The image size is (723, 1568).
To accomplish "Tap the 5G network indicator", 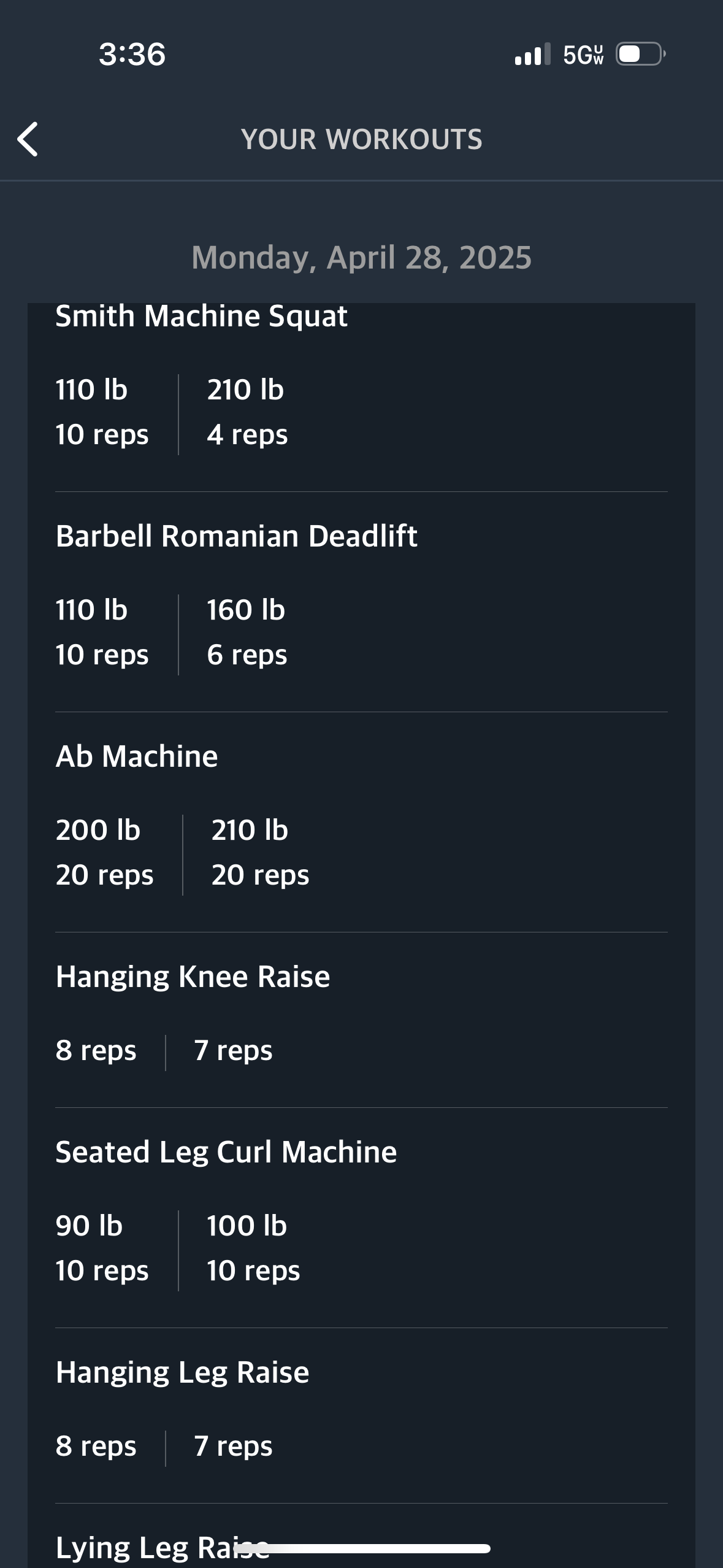I will [x=583, y=55].
